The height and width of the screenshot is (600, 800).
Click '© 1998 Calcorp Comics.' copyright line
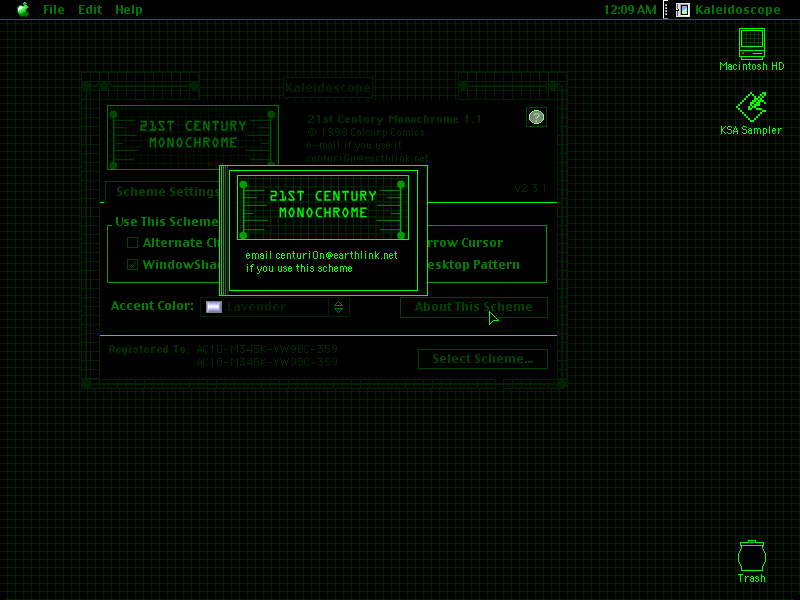367,132
